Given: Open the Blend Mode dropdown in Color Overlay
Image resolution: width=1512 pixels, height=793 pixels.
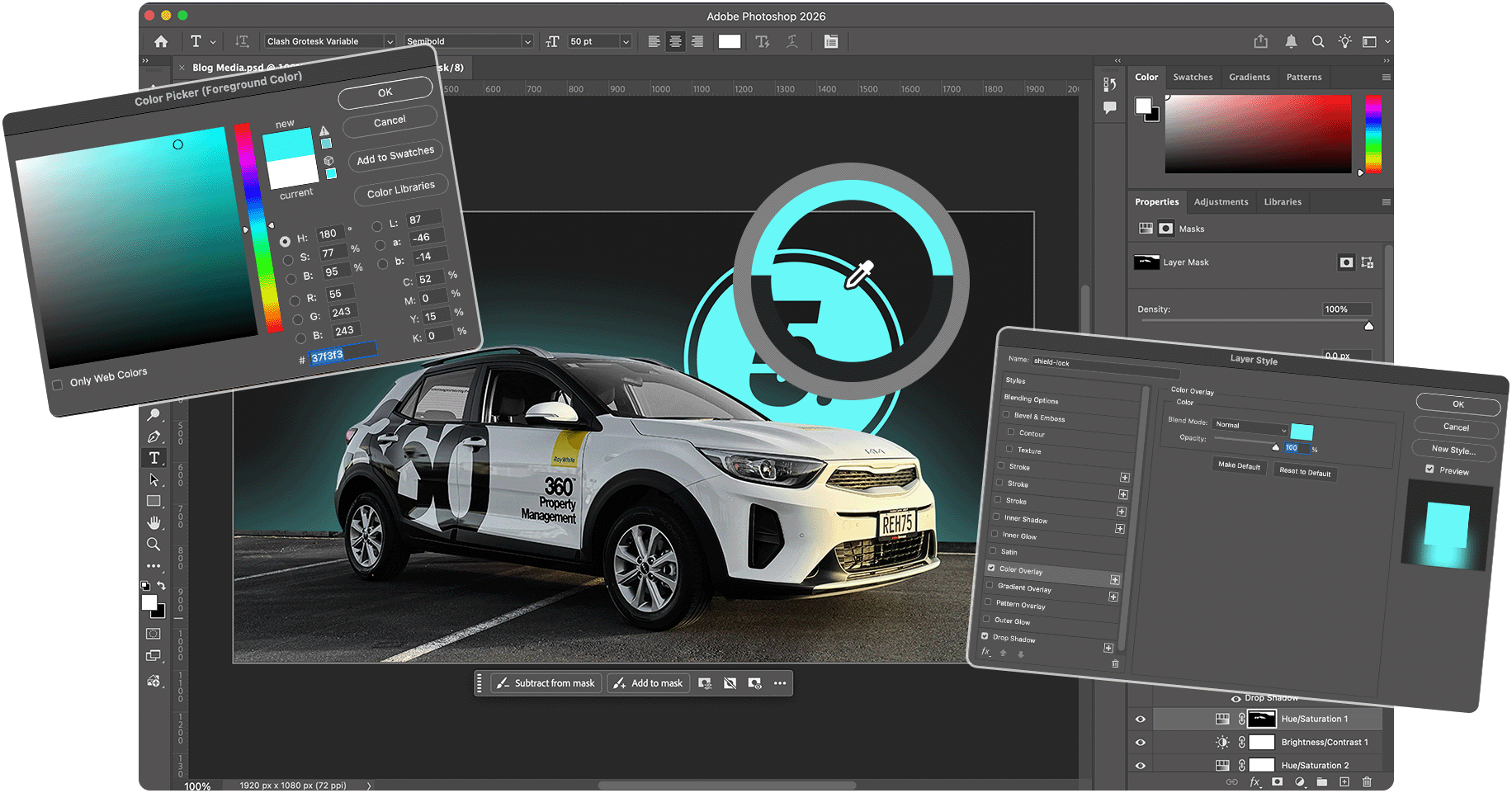Looking at the screenshot, I should [x=1248, y=425].
